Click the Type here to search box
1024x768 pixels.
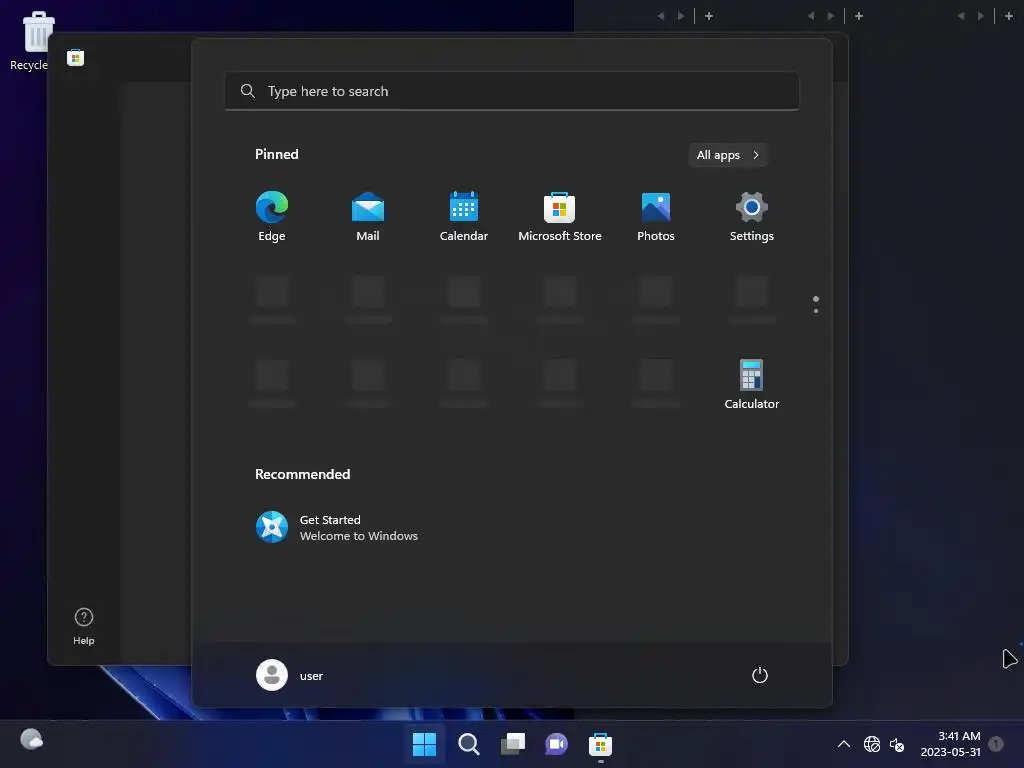[512, 91]
